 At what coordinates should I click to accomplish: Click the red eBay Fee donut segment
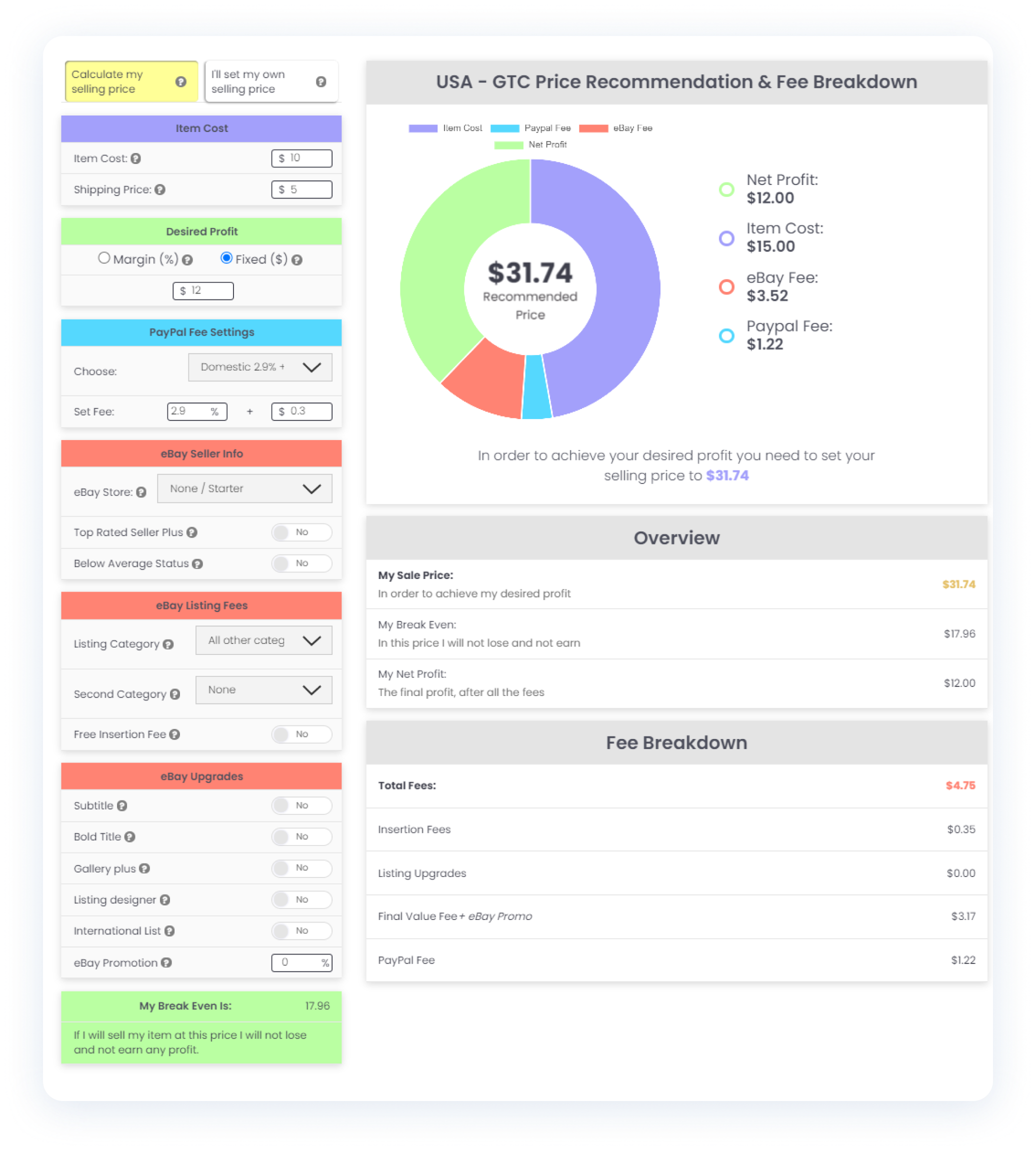click(x=489, y=381)
